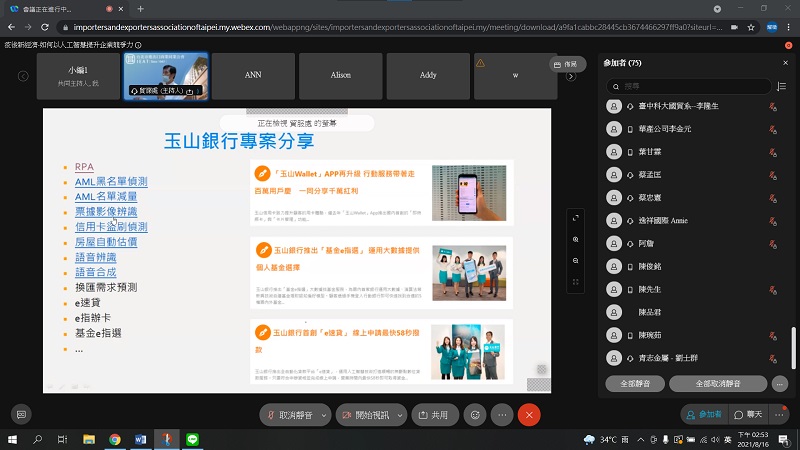Show hidden tray icons chevron
Screen dimensions: 800x450
641,439
